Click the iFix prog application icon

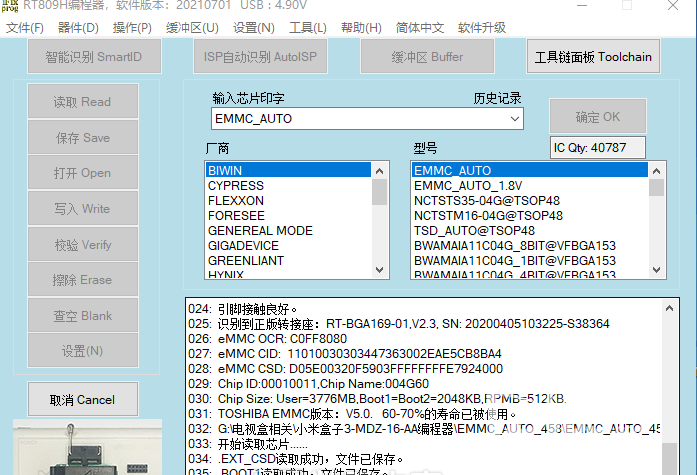pyautogui.click(x=10, y=6)
